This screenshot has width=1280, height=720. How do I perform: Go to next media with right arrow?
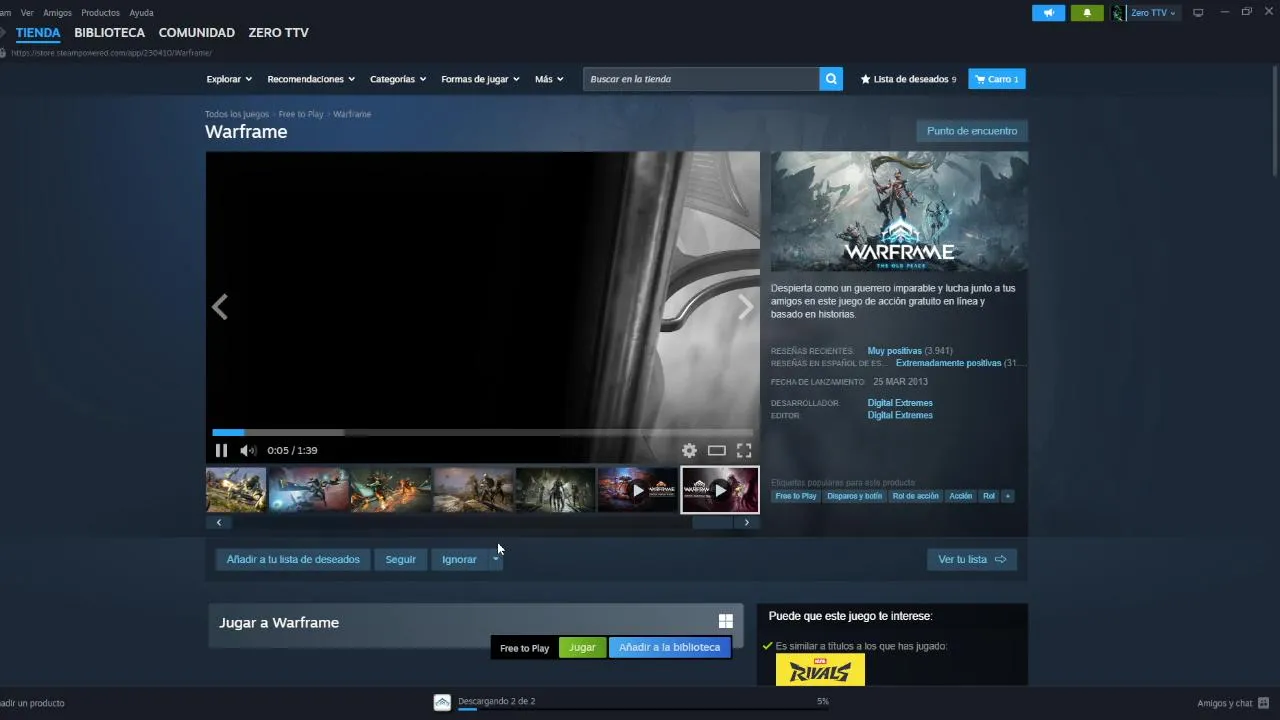[745, 307]
